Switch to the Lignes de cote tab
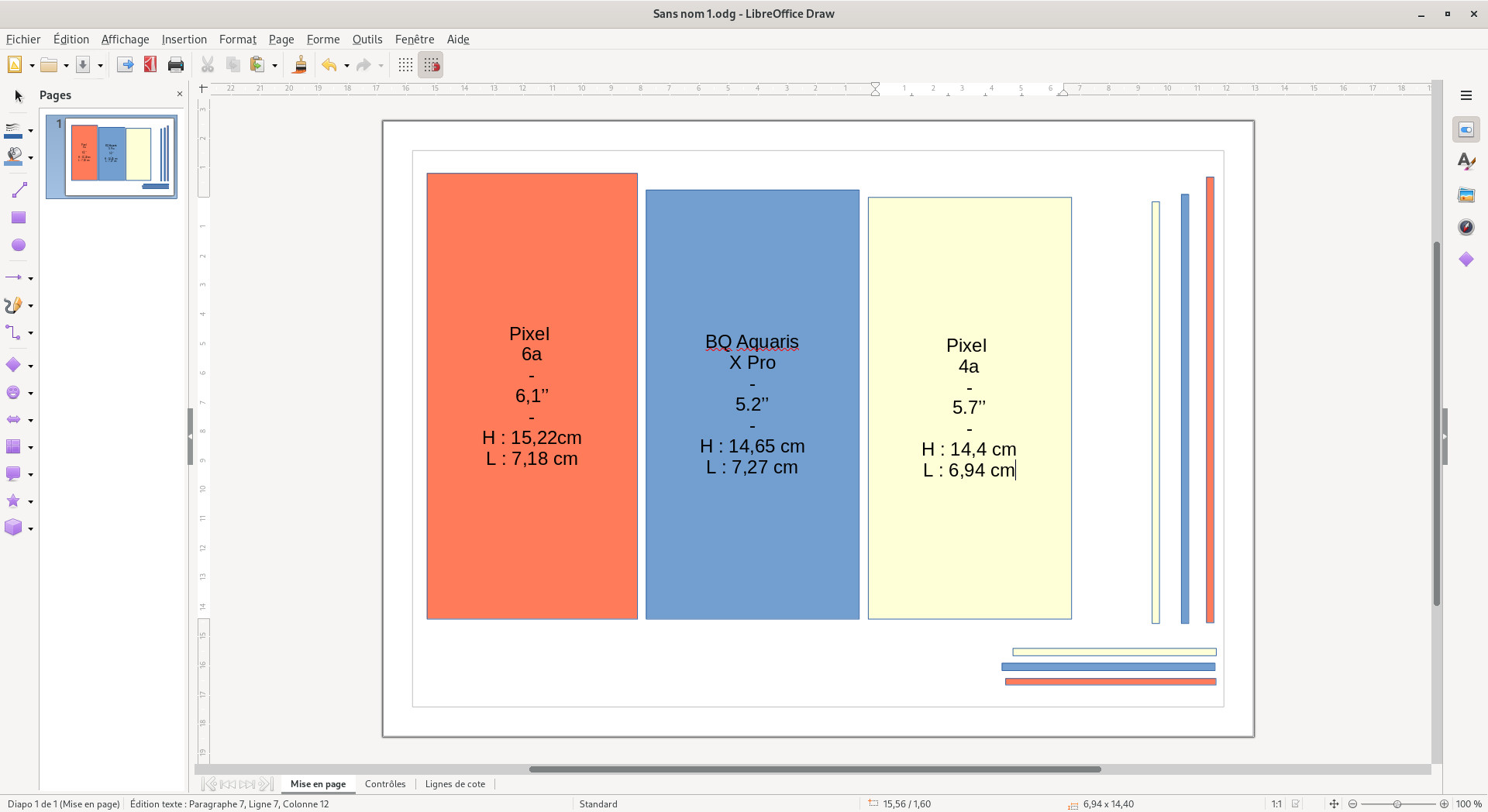1488x812 pixels. [455, 784]
